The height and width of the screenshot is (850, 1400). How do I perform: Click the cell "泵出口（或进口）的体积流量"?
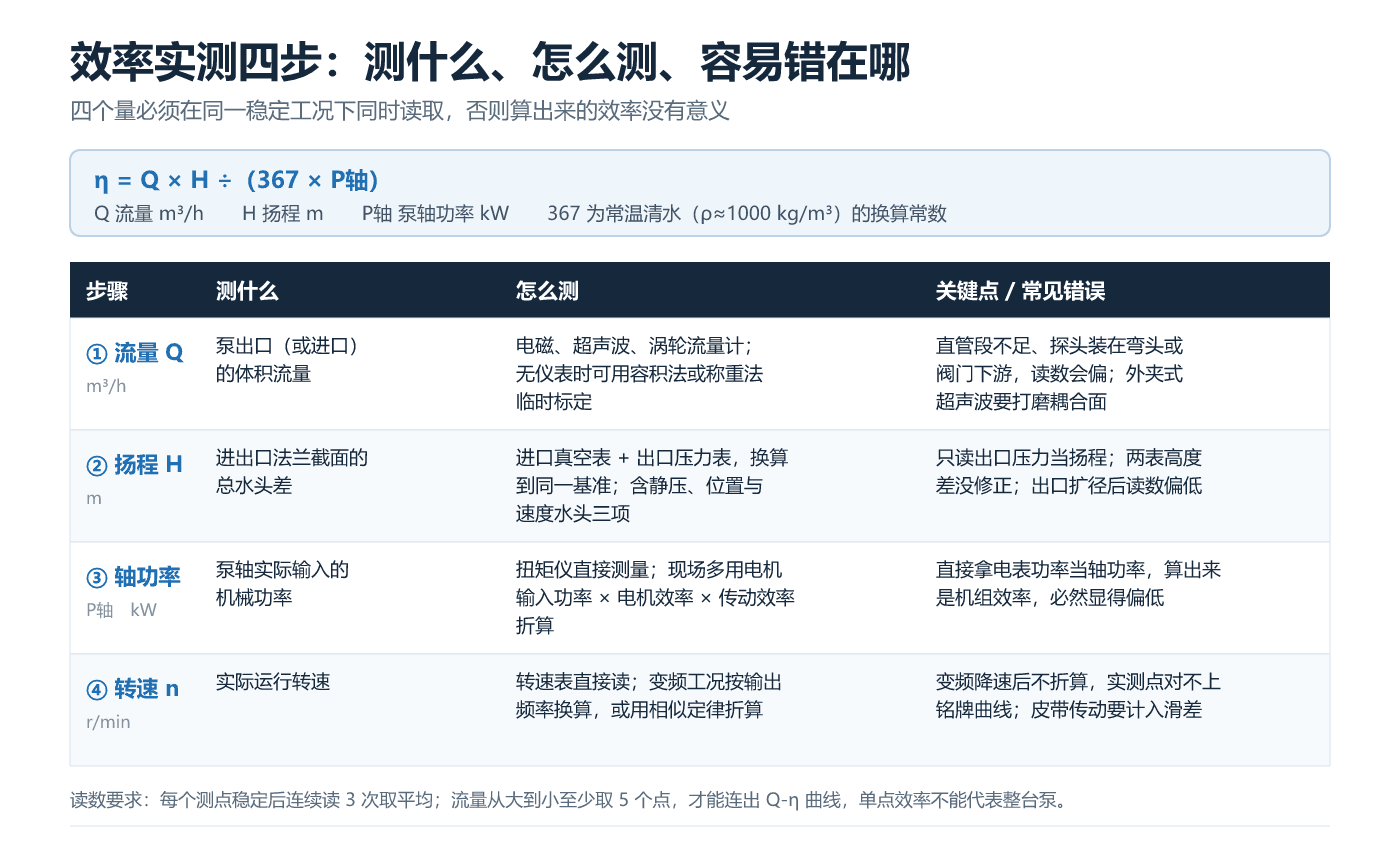pos(287,360)
